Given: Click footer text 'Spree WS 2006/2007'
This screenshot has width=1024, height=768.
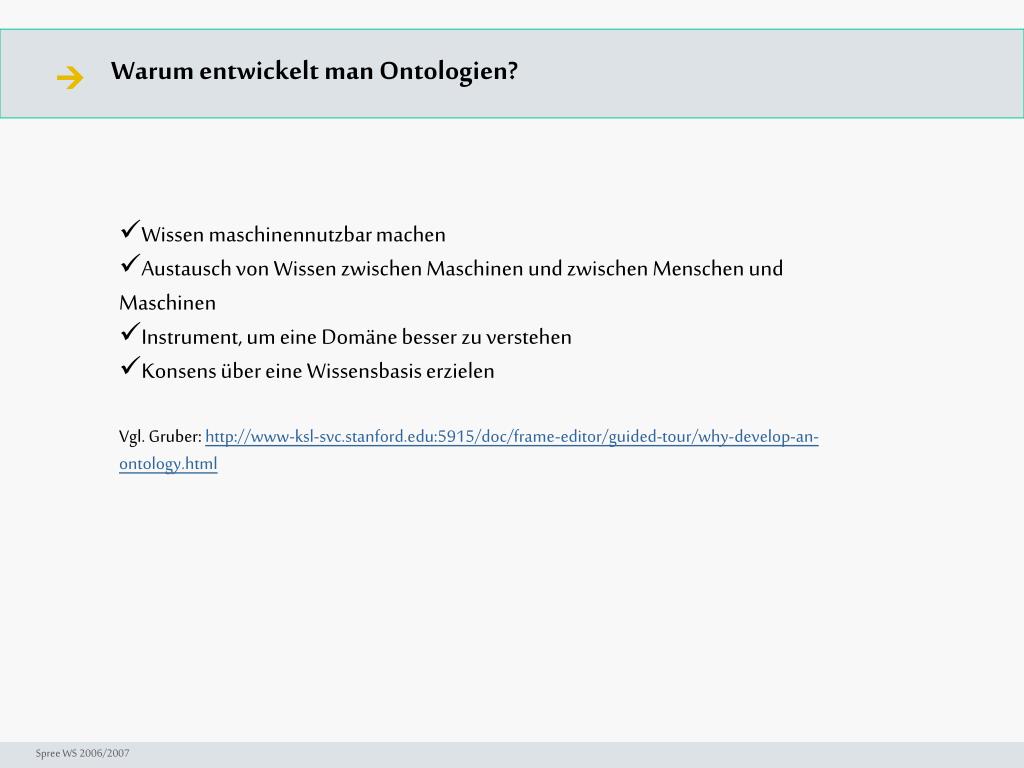Looking at the screenshot, I should (82, 753).
